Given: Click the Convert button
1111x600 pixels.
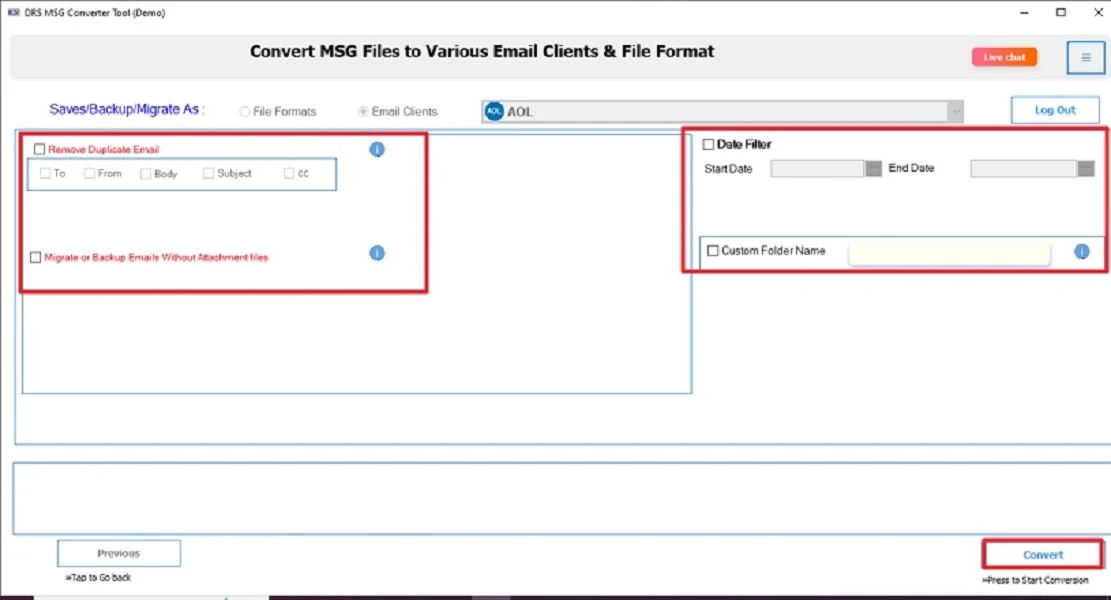Looking at the screenshot, I should pyautogui.click(x=1043, y=555).
